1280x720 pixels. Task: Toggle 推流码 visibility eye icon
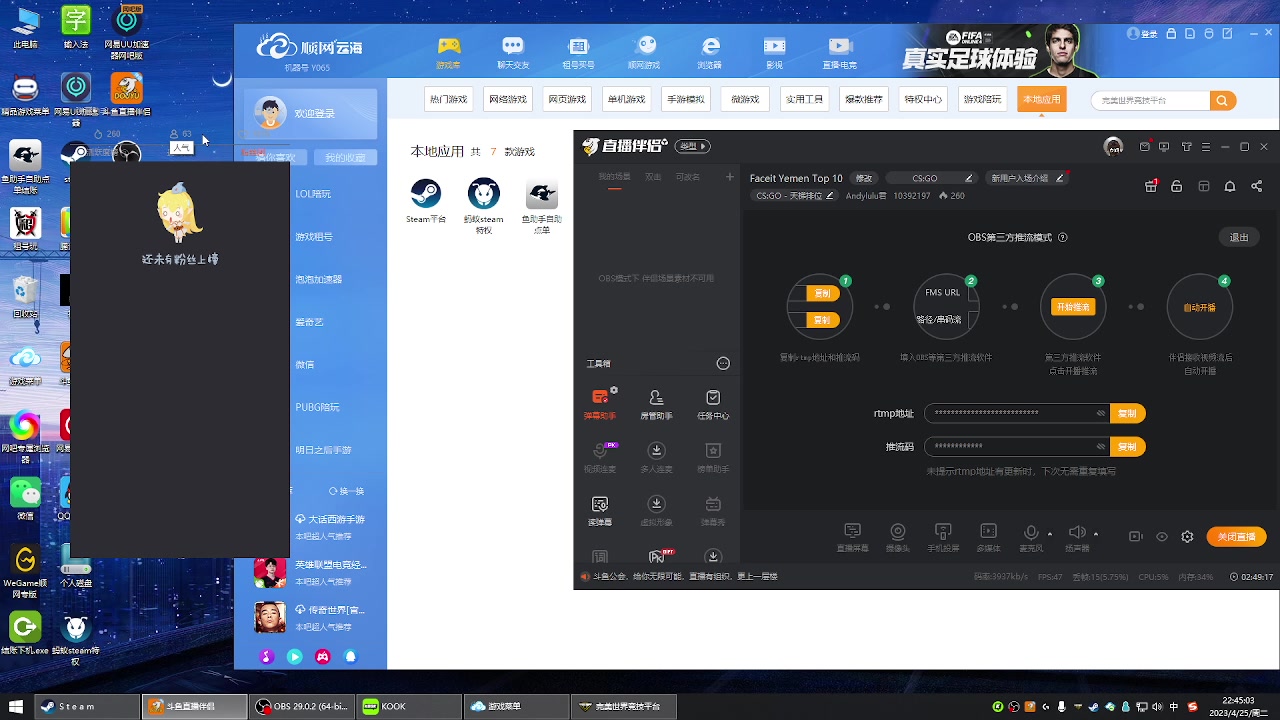1101,446
